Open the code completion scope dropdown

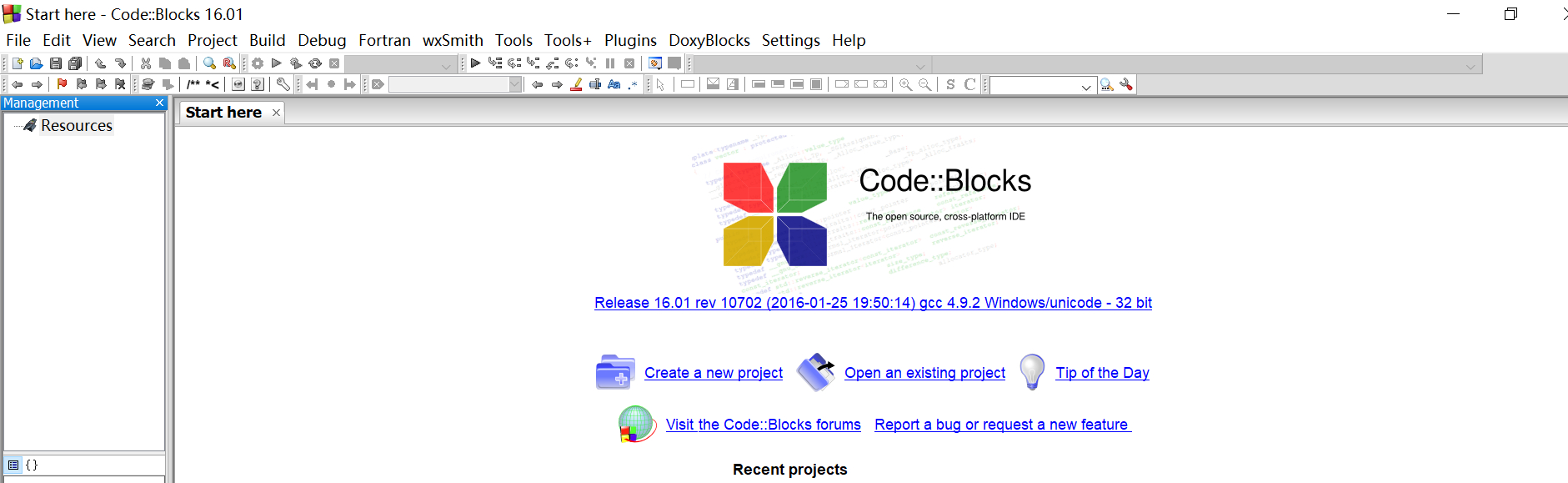(812, 64)
